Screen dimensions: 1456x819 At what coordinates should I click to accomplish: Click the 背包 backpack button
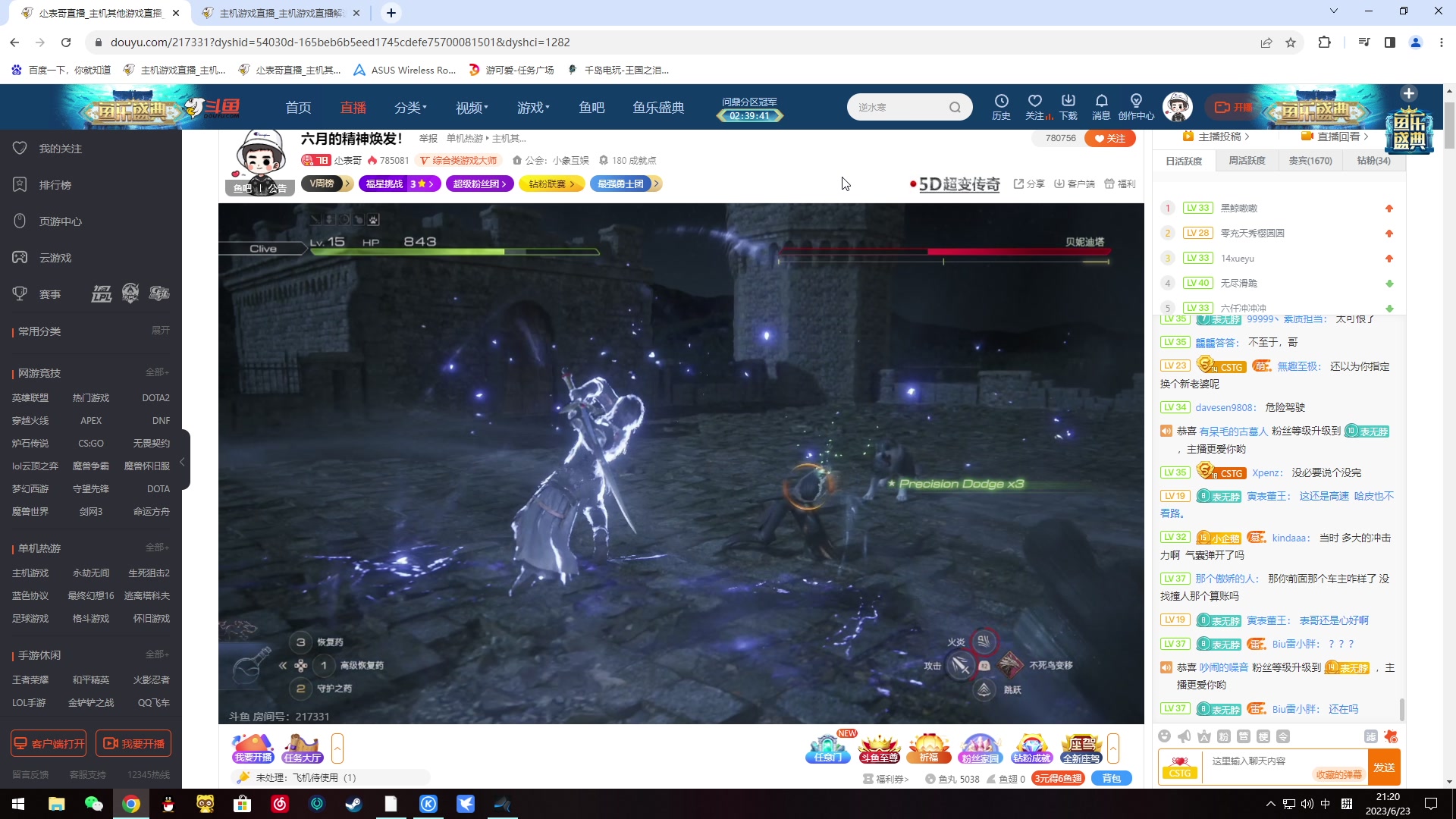[1111, 779]
